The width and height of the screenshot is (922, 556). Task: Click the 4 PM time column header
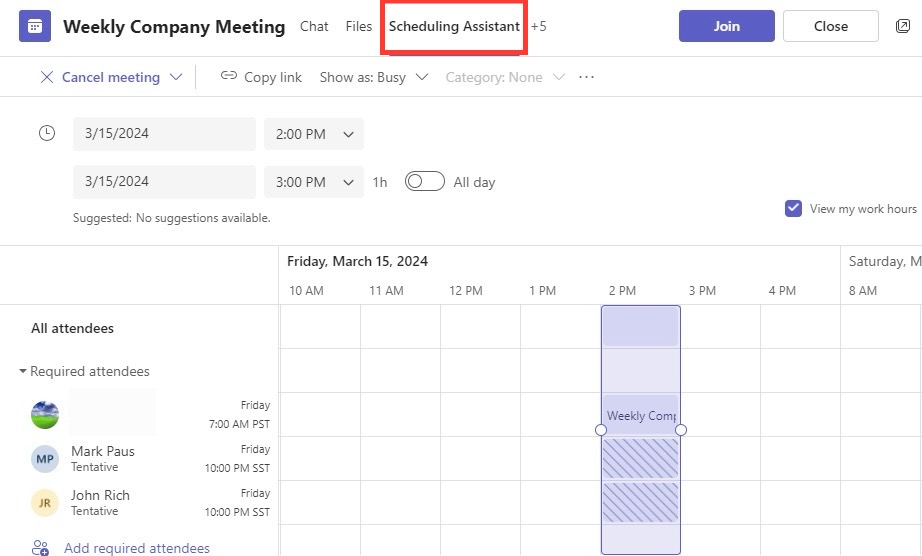(782, 291)
